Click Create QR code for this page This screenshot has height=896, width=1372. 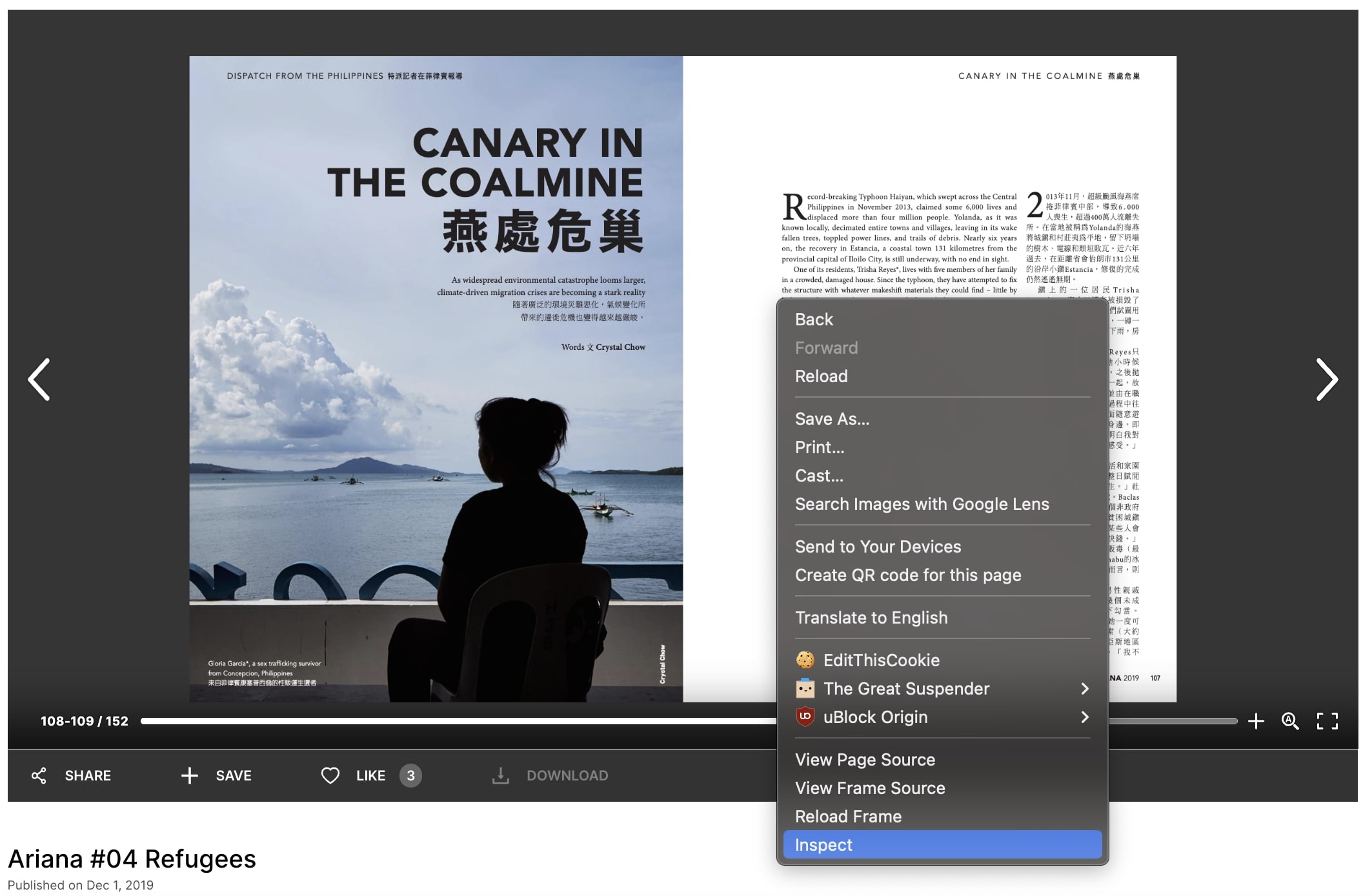[908, 575]
